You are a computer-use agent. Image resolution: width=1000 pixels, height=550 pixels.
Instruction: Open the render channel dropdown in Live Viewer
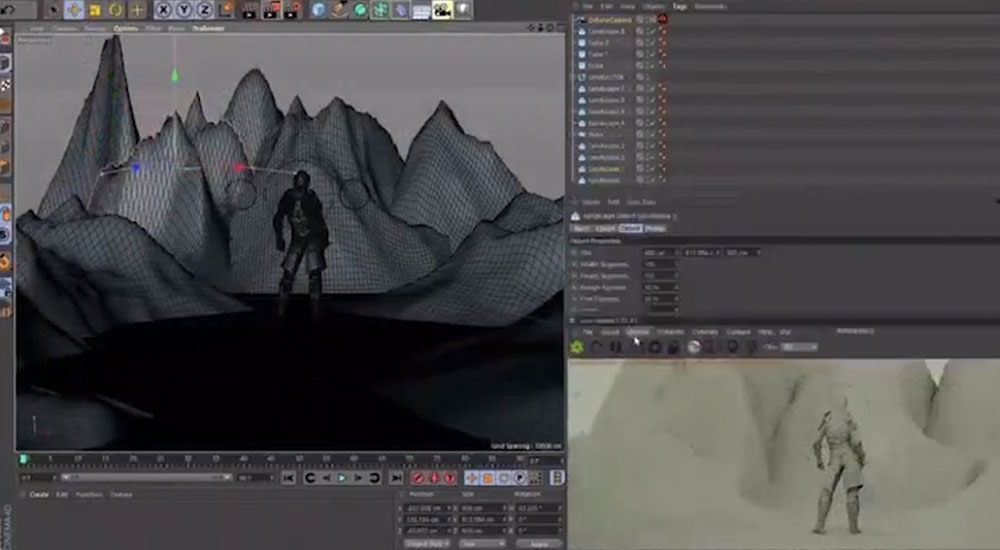tap(798, 347)
